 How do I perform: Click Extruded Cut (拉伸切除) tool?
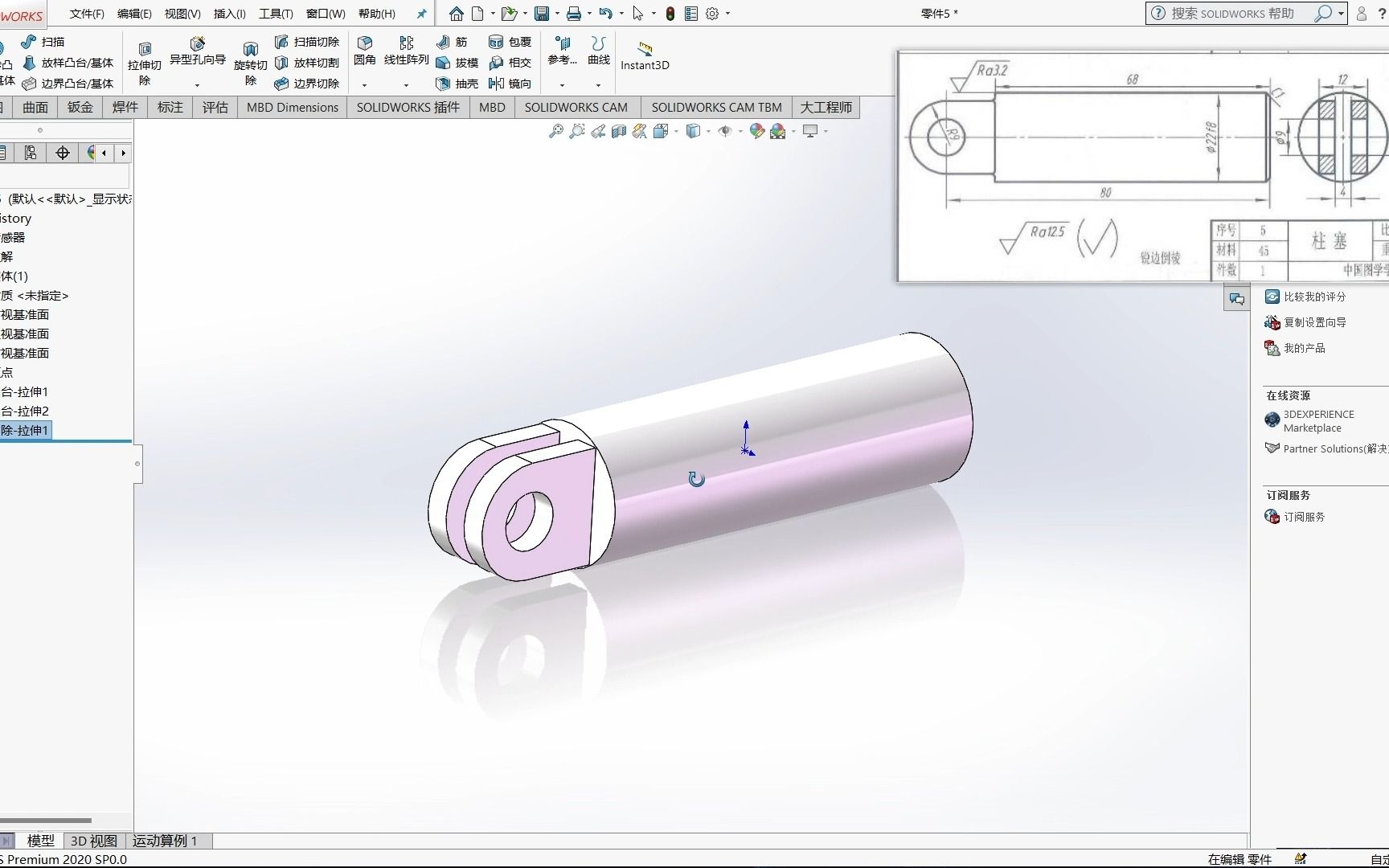click(x=145, y=64)
